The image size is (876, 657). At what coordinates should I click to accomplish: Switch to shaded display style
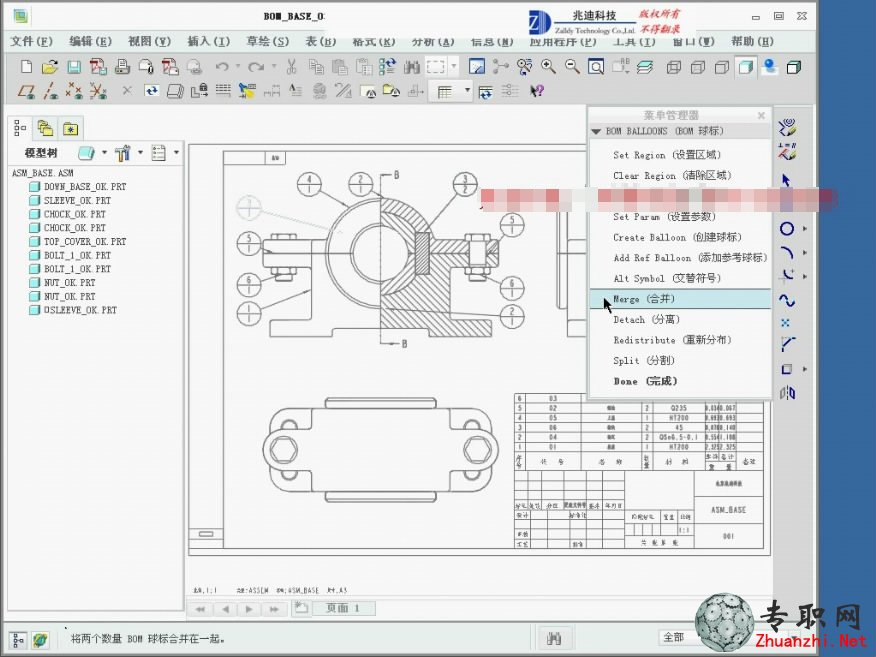click(x=746, y=67)
